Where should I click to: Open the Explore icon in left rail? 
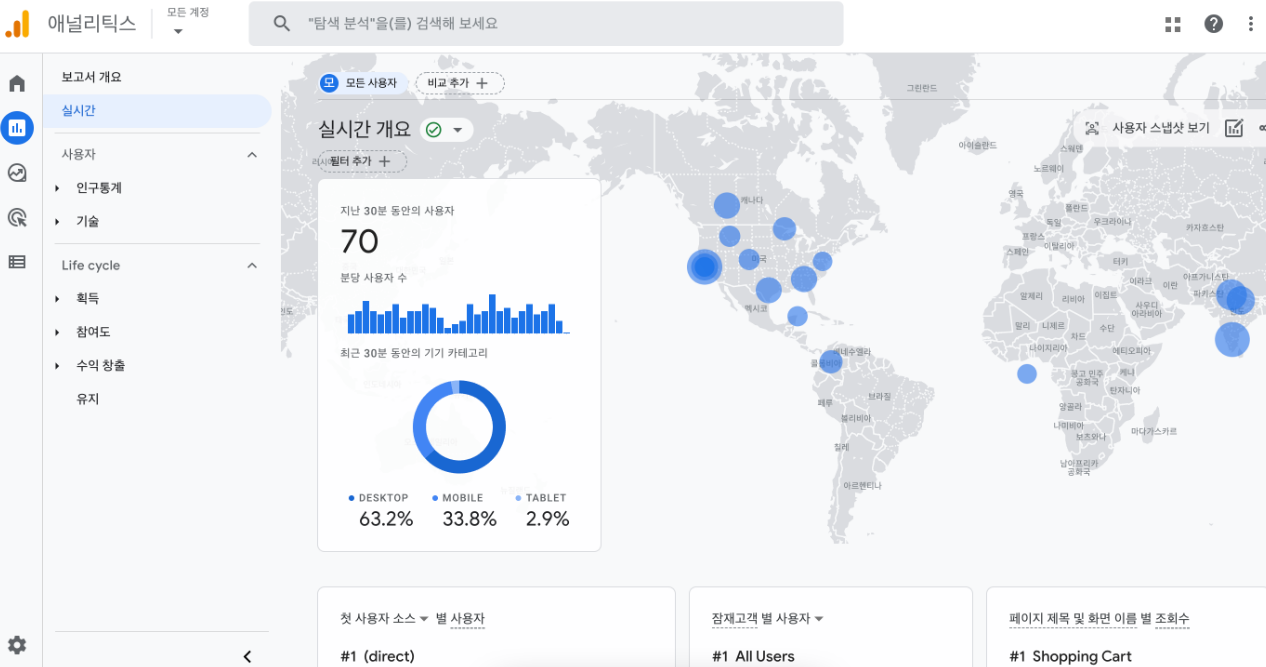[17, 173]
